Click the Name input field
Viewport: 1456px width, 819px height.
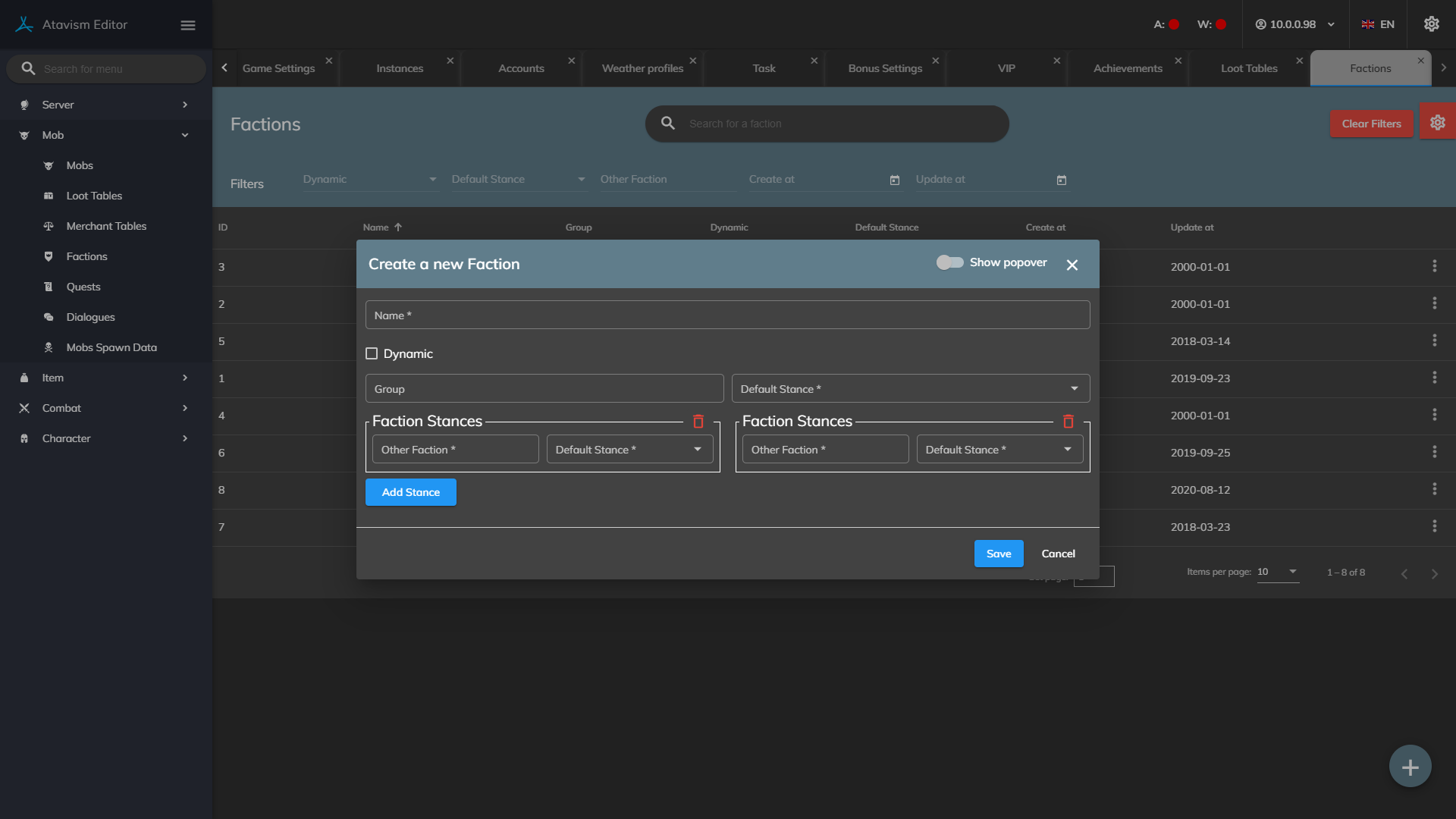tap(727, 315)
